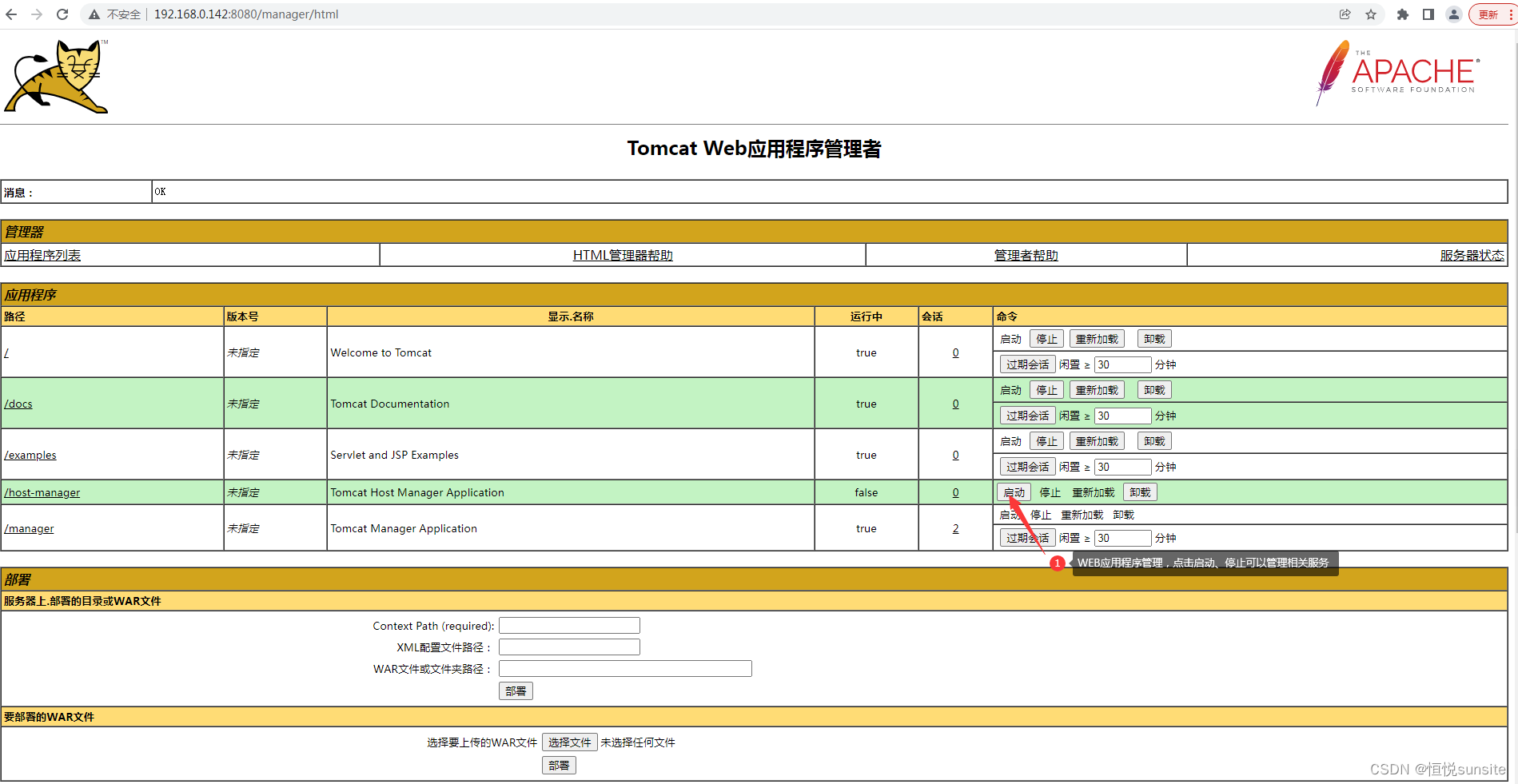Viewport: 1518px width, 784px height.
Task: Click 部署 button under WAR file upload
Action: [x=559, y=766]
